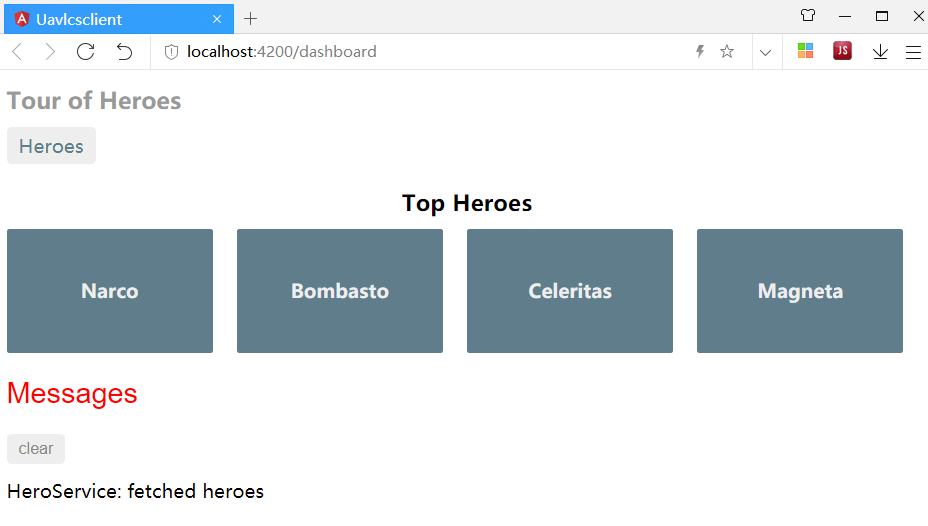Screen dimensions: 928x526
Task: Open the colorful four-square apps icon
Action: [805, 51]
